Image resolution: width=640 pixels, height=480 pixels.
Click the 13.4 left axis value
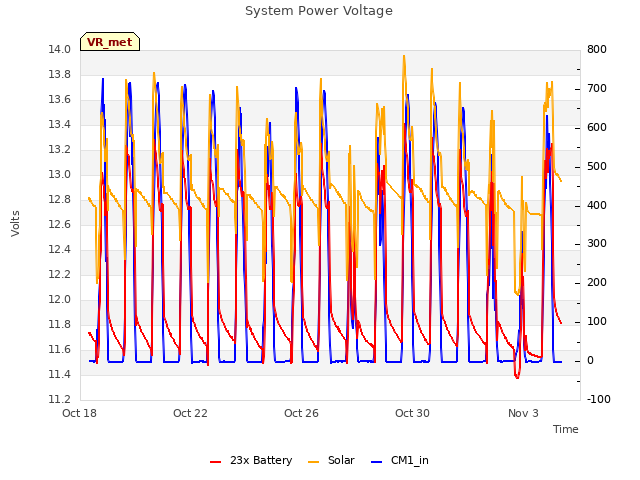pos(60,124)
